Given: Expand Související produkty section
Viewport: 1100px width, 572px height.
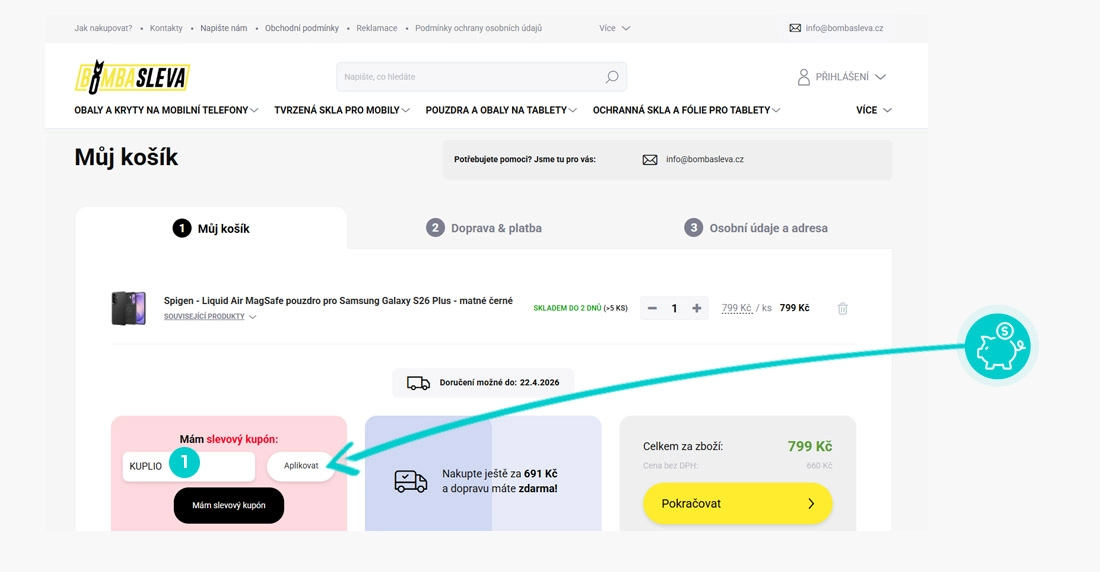Looking at the screenshot, I should pyautogui.click(x=210, y=317).
